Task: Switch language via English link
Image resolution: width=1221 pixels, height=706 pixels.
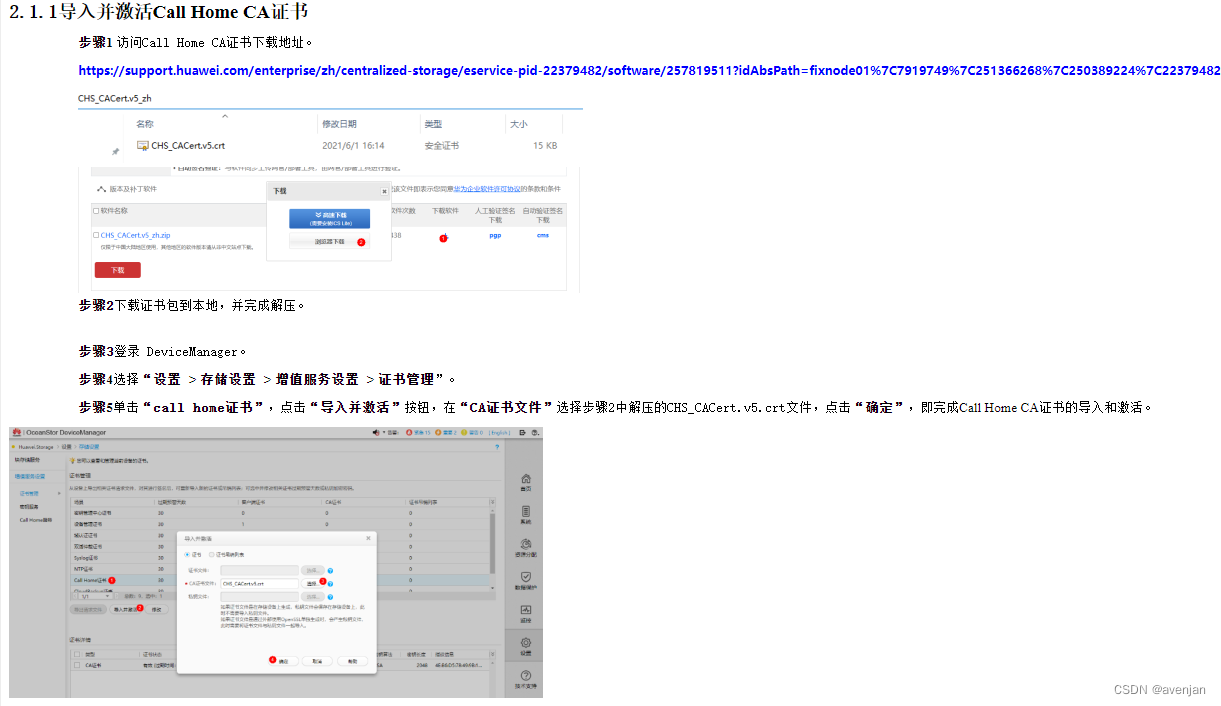Action: click(500, 432)
